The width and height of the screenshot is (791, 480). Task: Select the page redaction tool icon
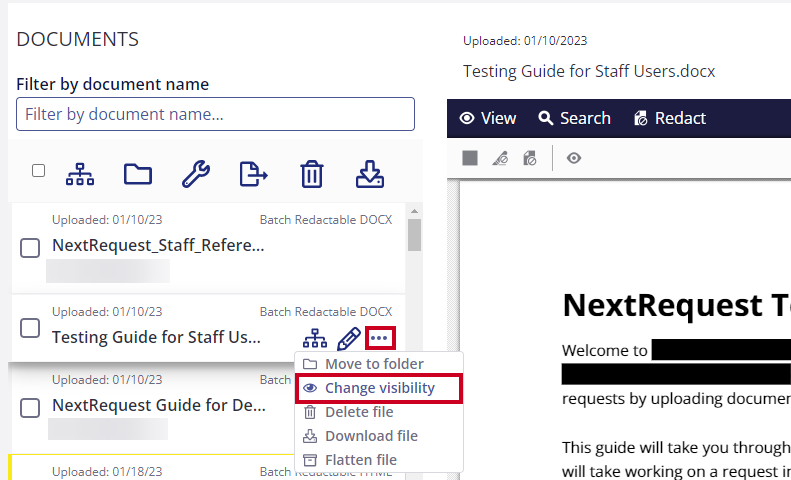click(530, 158)
